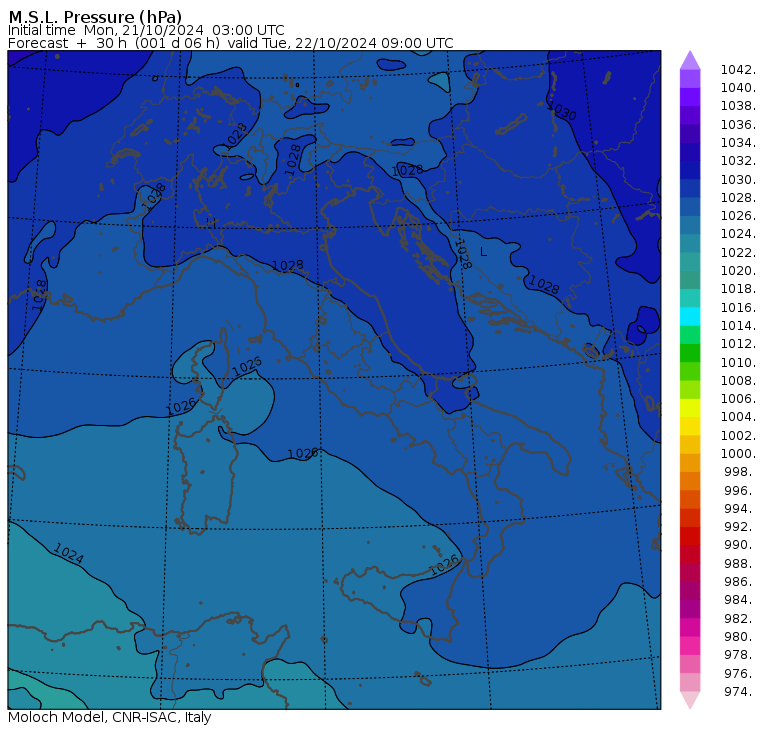This screenshot has height=731, width=760.
Task: Click the legend value "998."
Action: pyautogui.click(x=740, y=472)
